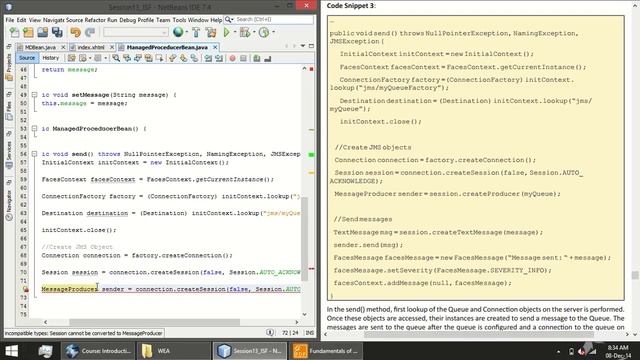Click the editor vertical scrollbar thumb
The image size is (640, 360).
304,238
